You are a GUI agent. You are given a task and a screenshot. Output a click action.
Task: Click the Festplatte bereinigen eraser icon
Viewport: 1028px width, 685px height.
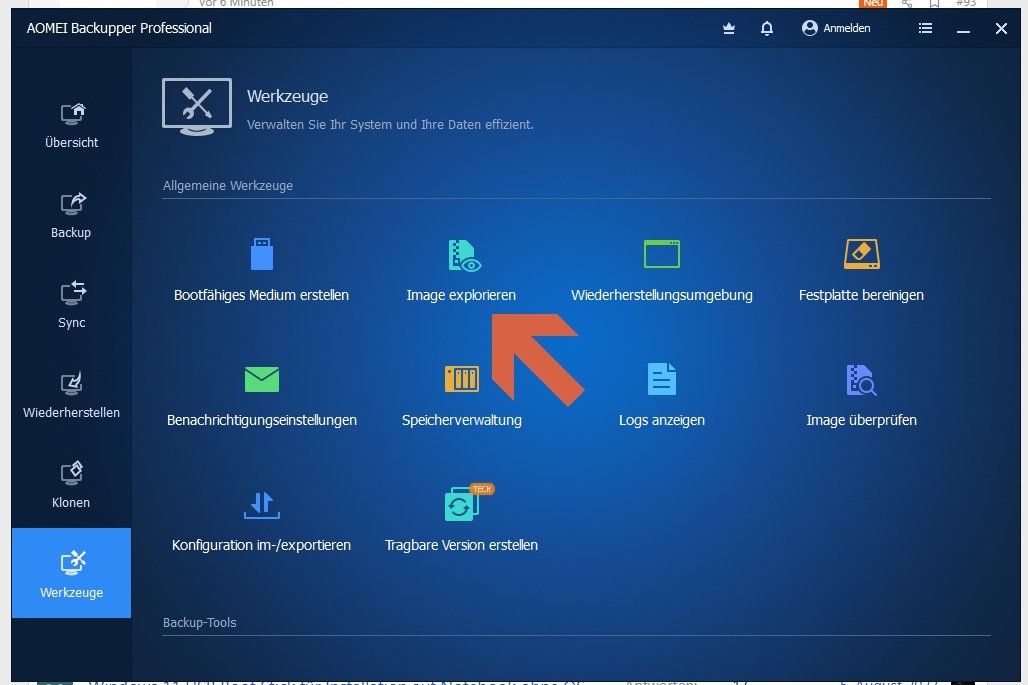[861, 254]
